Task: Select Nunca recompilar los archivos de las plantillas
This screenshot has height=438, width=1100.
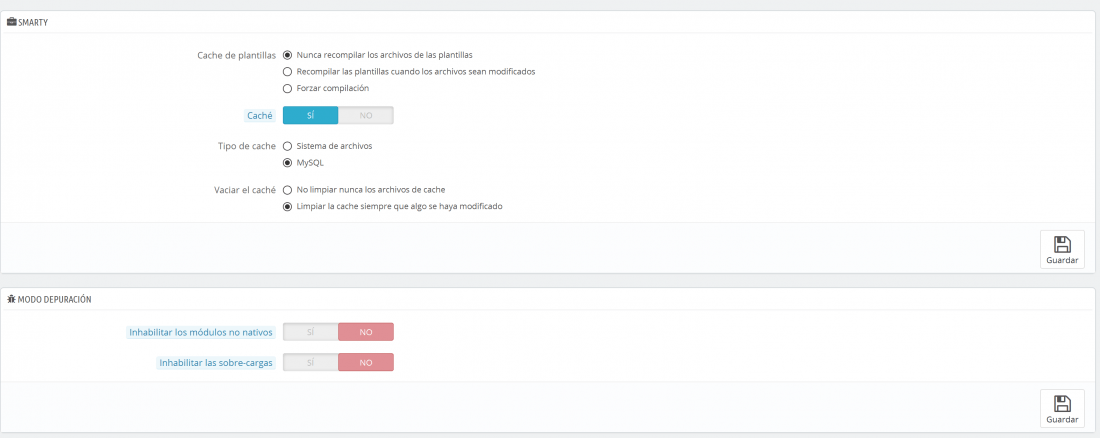Action: pyautogui.click(x=287, y=54)
